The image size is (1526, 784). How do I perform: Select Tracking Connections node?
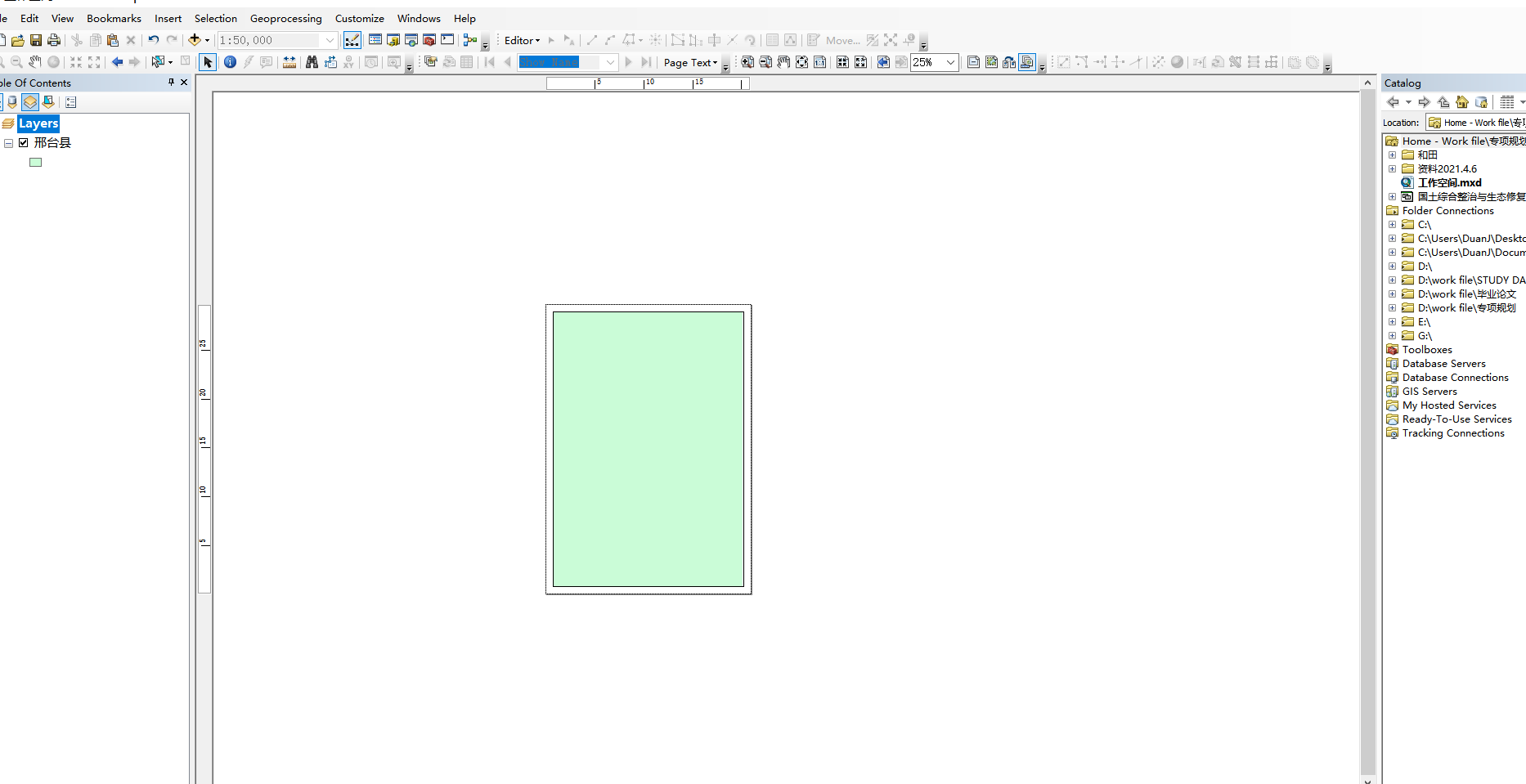point(1453,432)
